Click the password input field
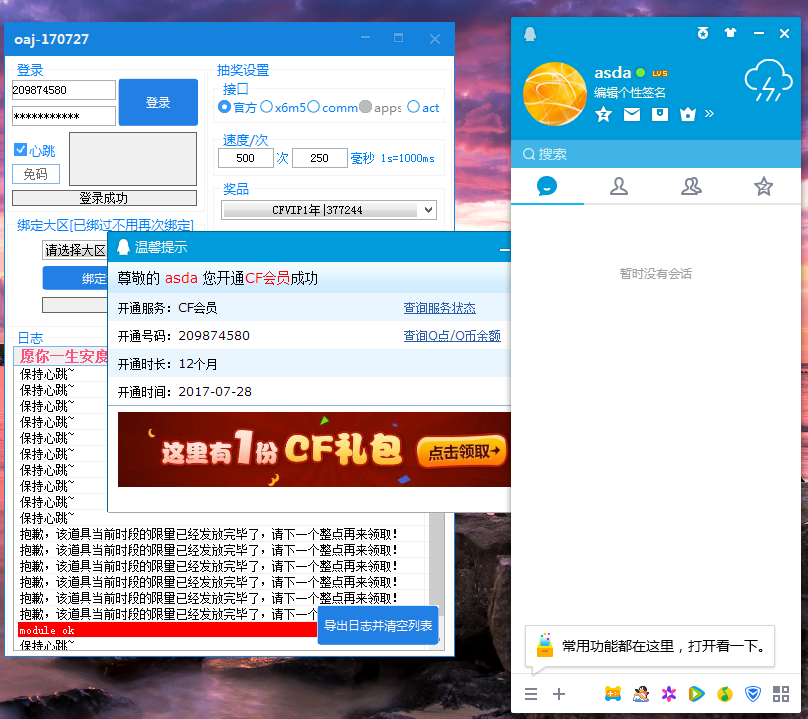808x719 pixels. (x=63, y=116)
